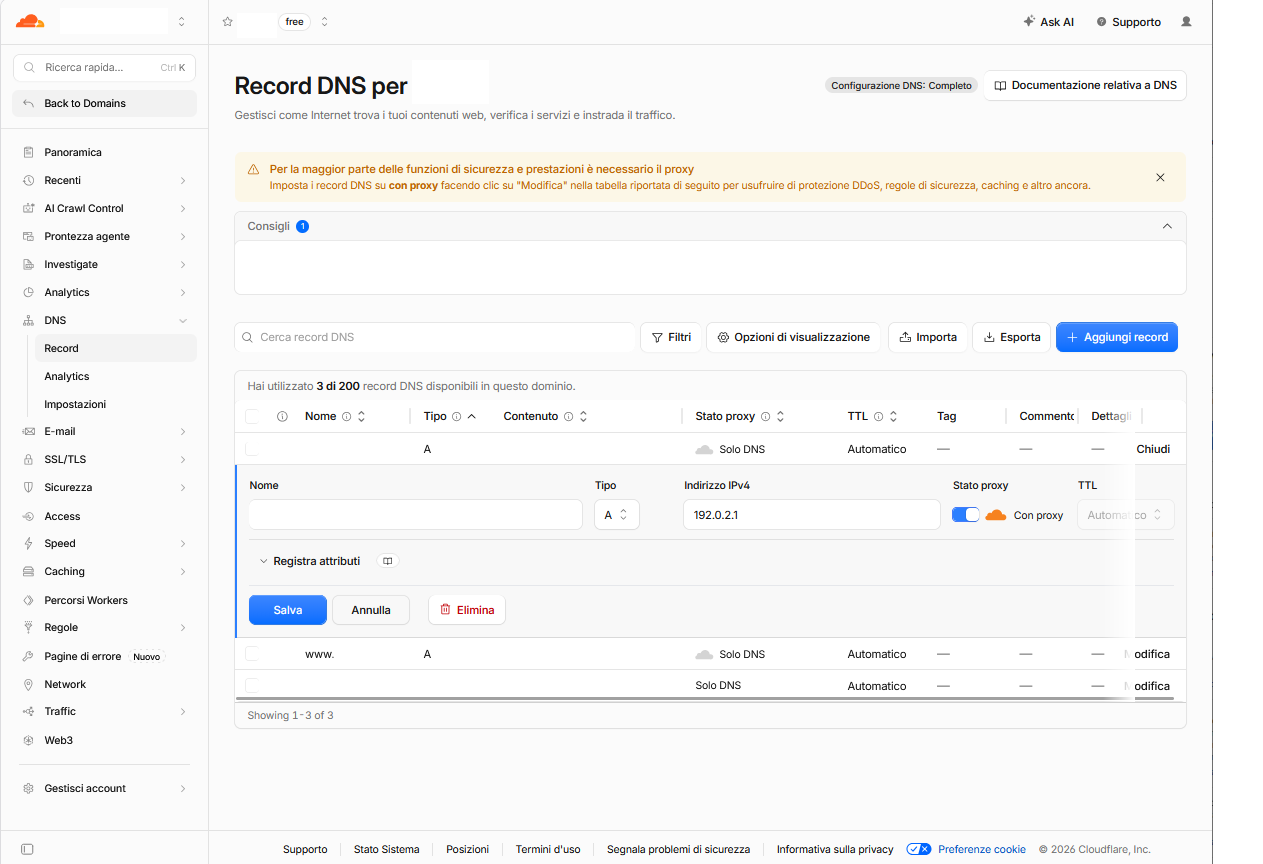Click the info icon beside Contenuto column
Image resolution: width=1263 pixels, height=864 pixels.
pos(568,416)
